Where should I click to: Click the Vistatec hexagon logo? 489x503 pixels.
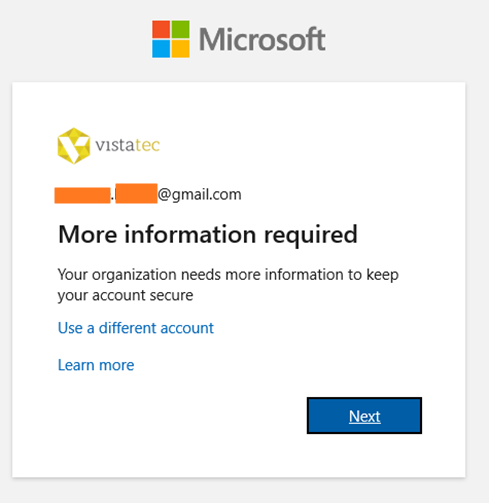(74, 146)
